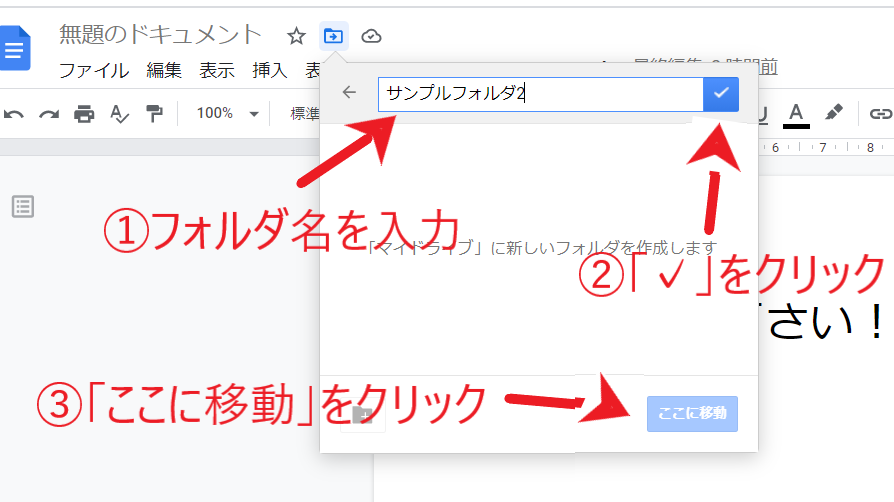Open the zoom 100% dropdown
This screenshot has height=502, width=894.
pyautogui.click(x=227, y=114)
